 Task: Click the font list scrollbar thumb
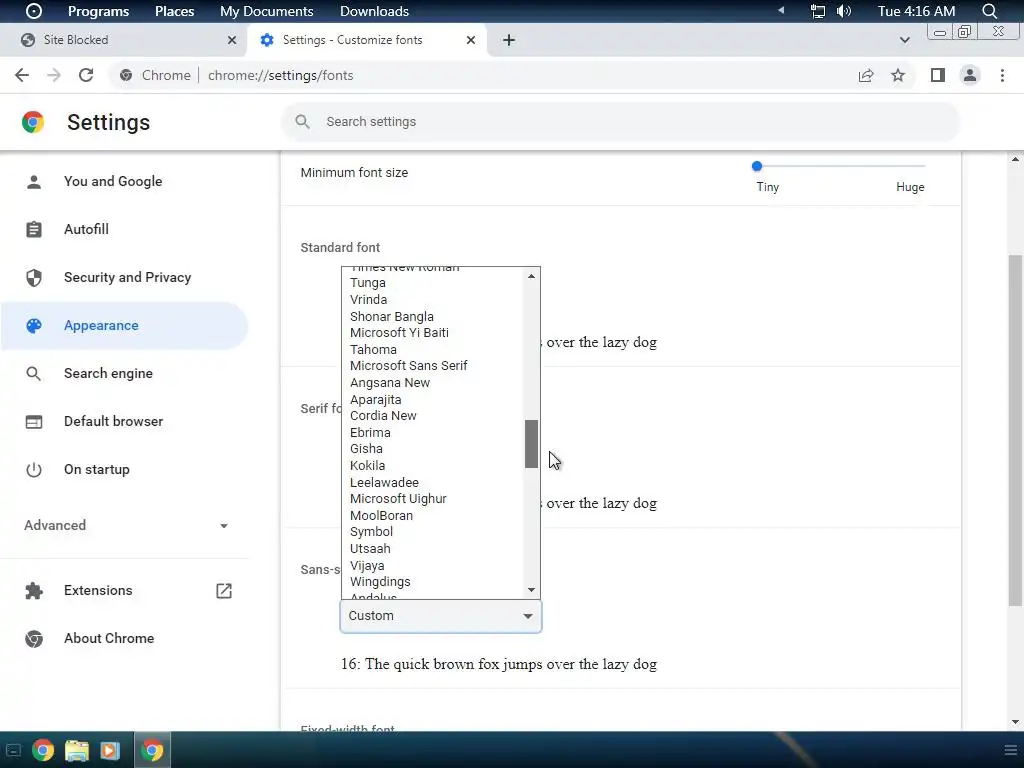[x=532, y=444]
